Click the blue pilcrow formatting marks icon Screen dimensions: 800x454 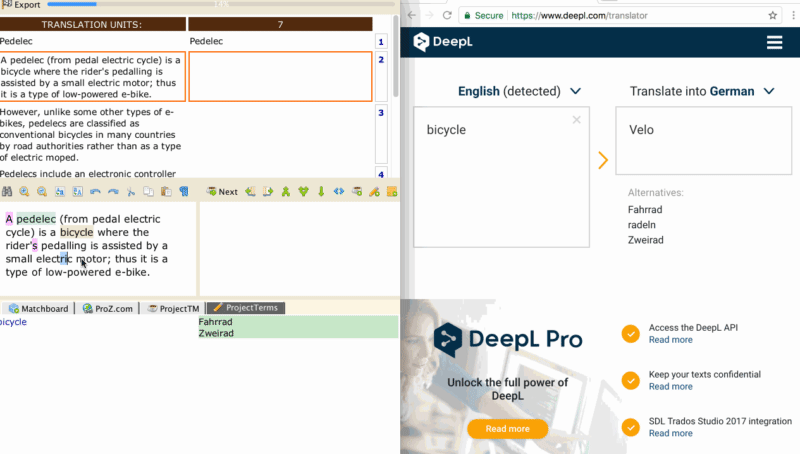click(x=184, y=192)
